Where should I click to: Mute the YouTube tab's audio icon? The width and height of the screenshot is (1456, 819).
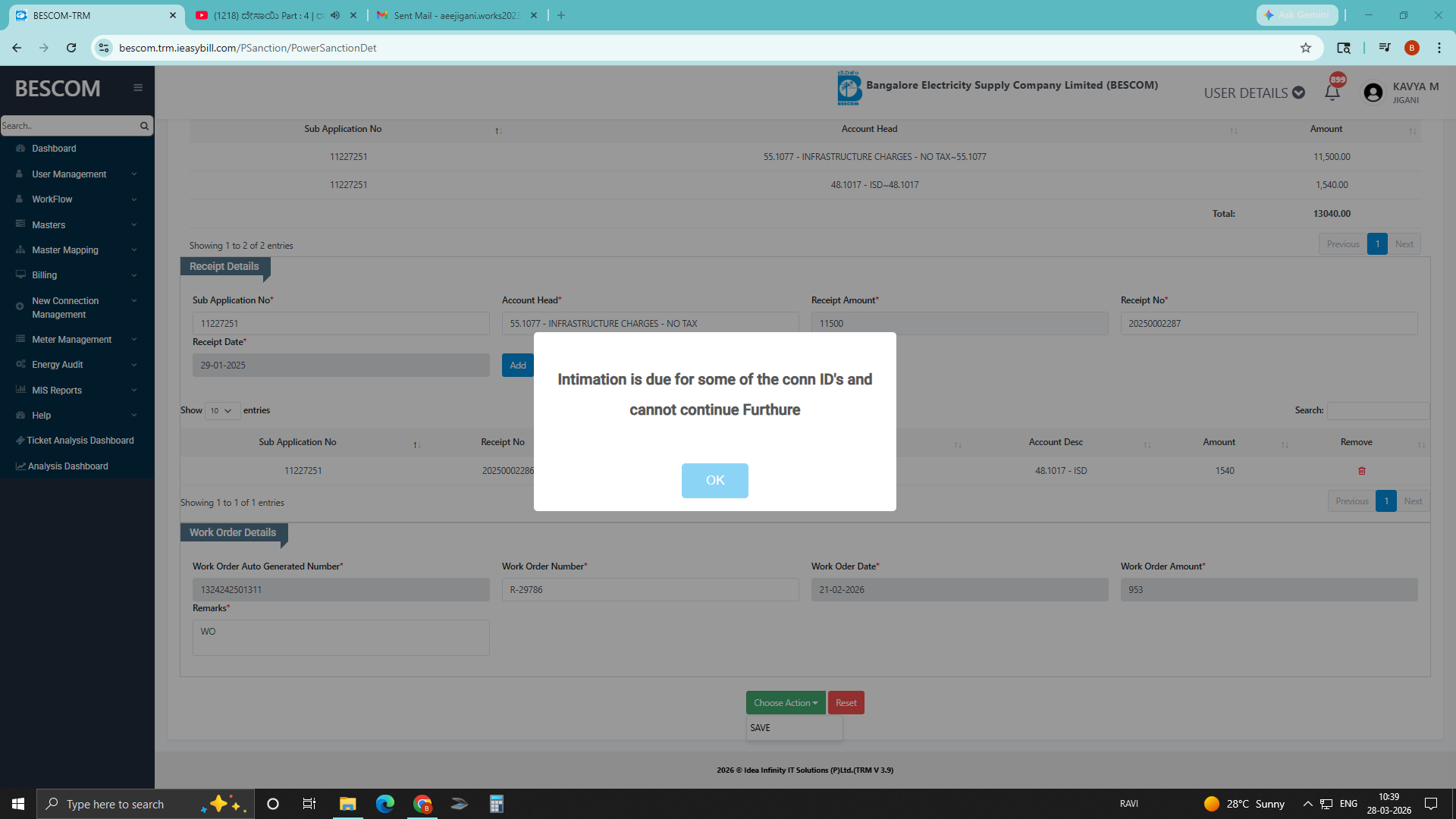click(x=335, y=15)
